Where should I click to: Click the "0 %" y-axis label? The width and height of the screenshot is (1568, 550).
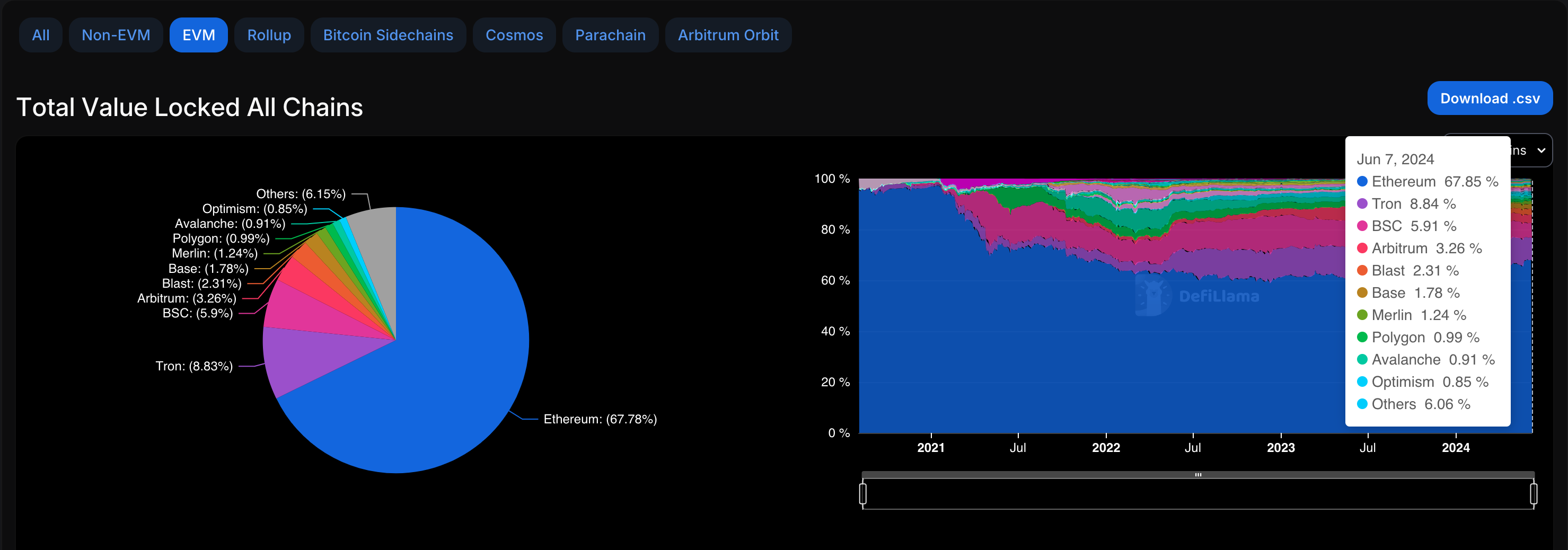[839, 432]
